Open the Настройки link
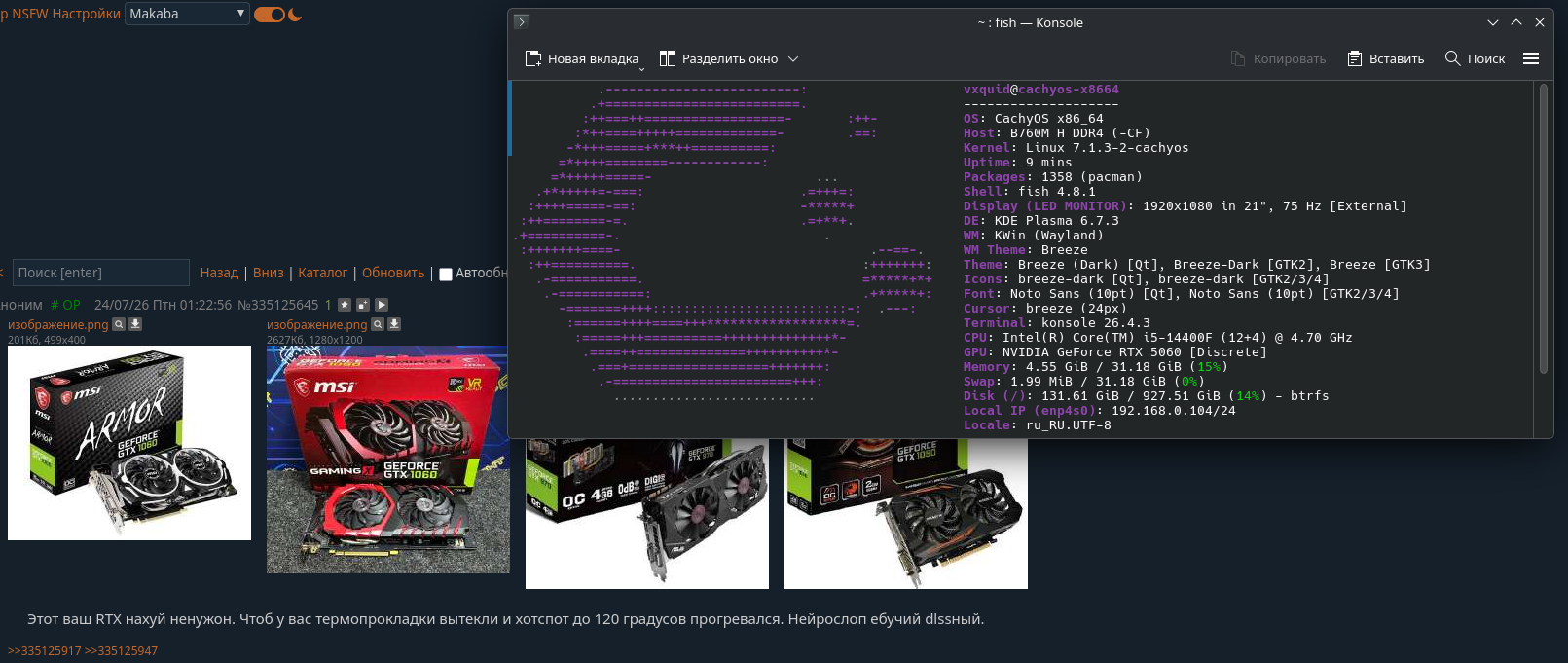The width and height of the screenshot is (1568, 663). [86, 14]
